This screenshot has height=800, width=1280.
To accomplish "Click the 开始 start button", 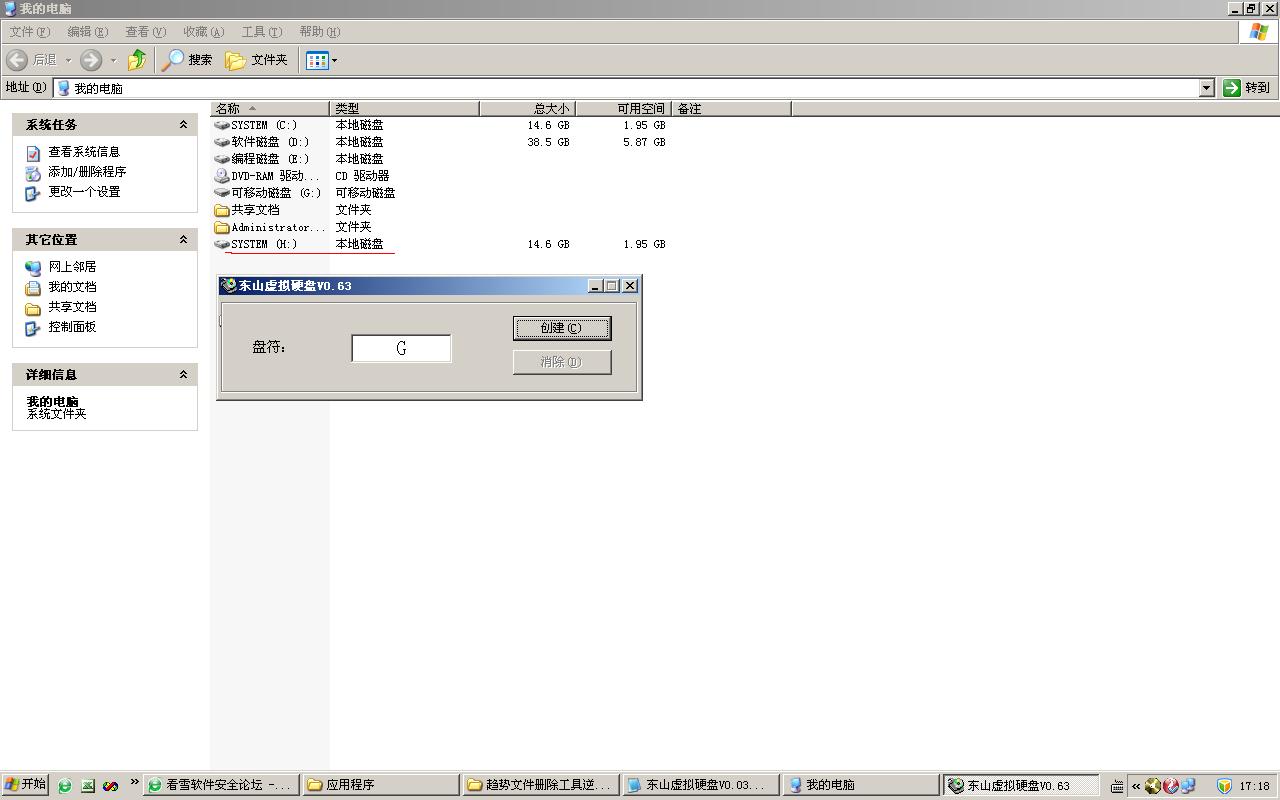I will tap(25, 785).
